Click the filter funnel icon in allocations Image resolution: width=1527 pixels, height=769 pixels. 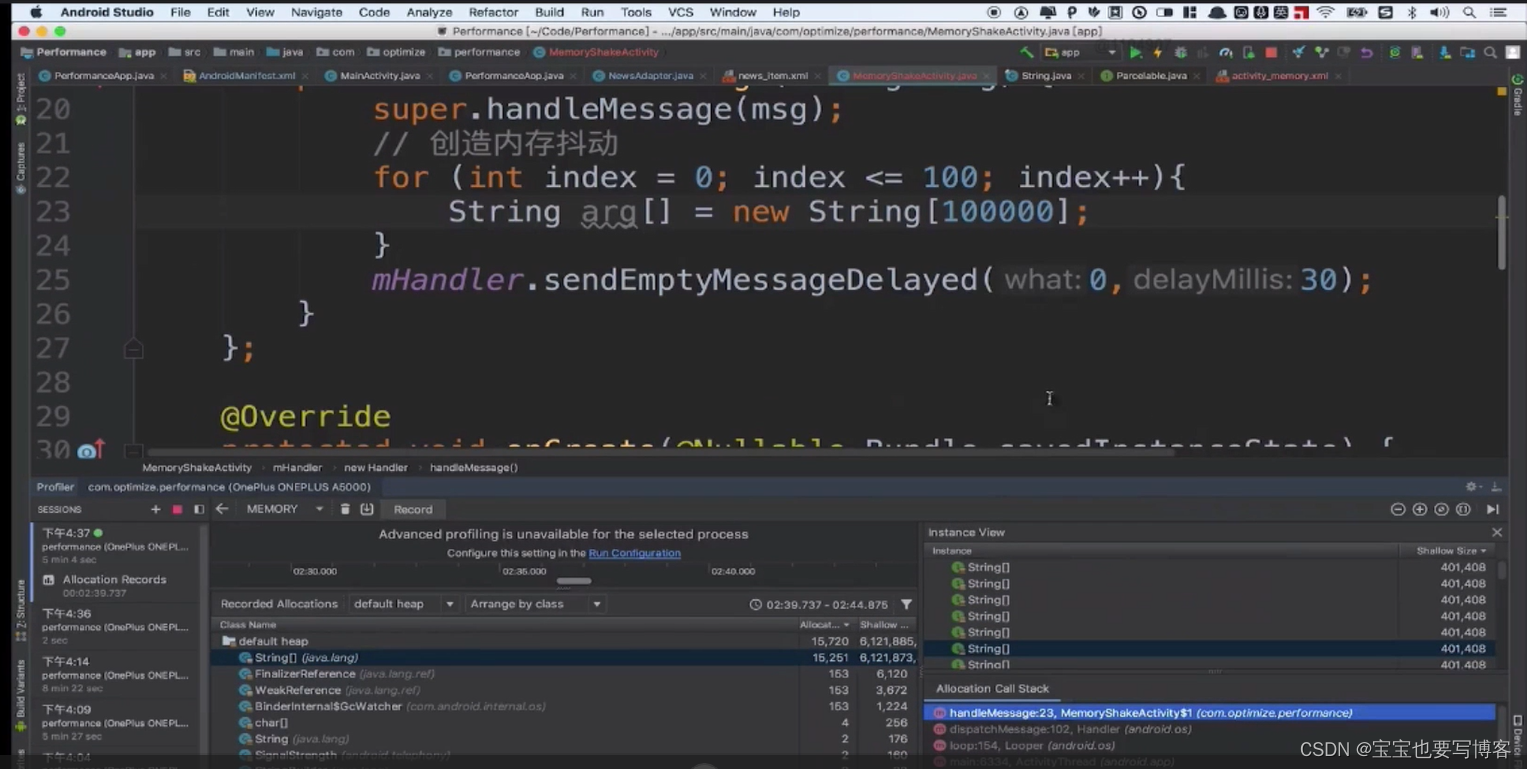906,604
